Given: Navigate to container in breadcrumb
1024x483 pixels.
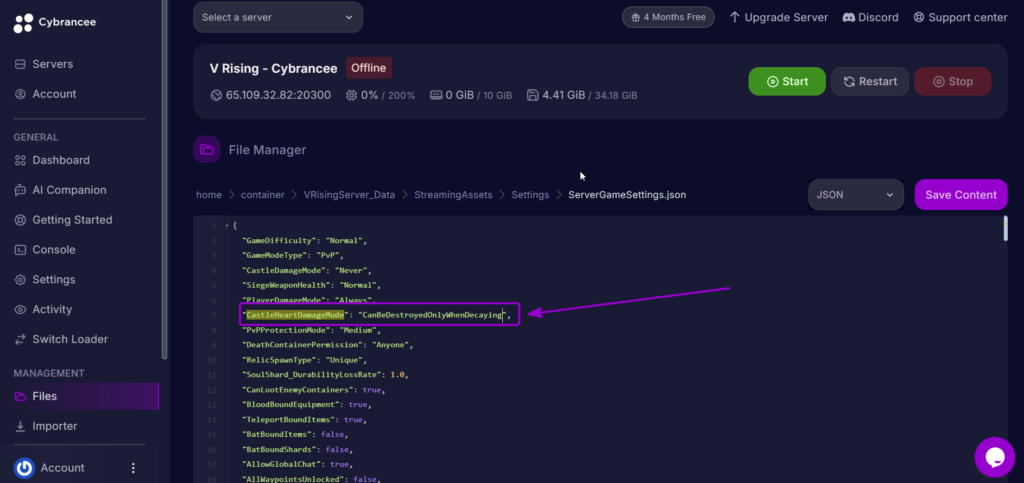Looking at the screenshot, I should click(263, 195).
